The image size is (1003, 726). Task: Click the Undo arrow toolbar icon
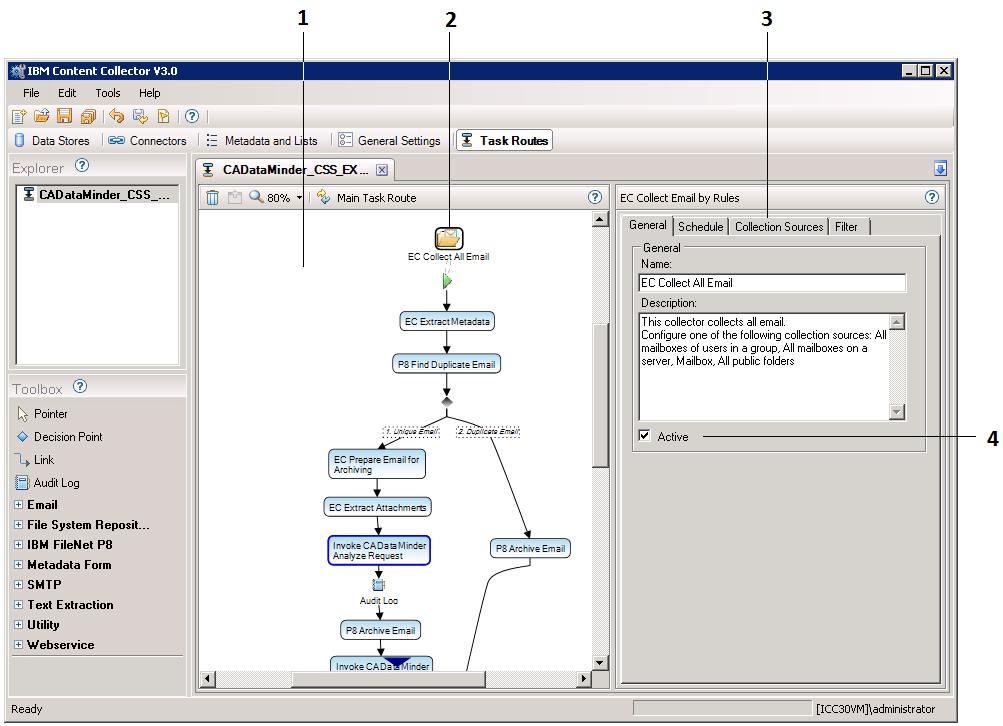(x=117, y=116)
